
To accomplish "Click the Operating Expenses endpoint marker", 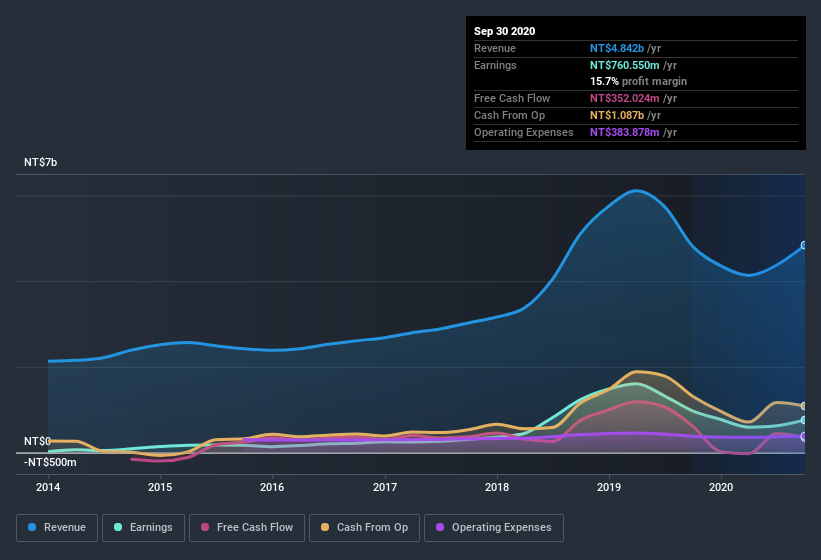I will (x=804, y=436).
